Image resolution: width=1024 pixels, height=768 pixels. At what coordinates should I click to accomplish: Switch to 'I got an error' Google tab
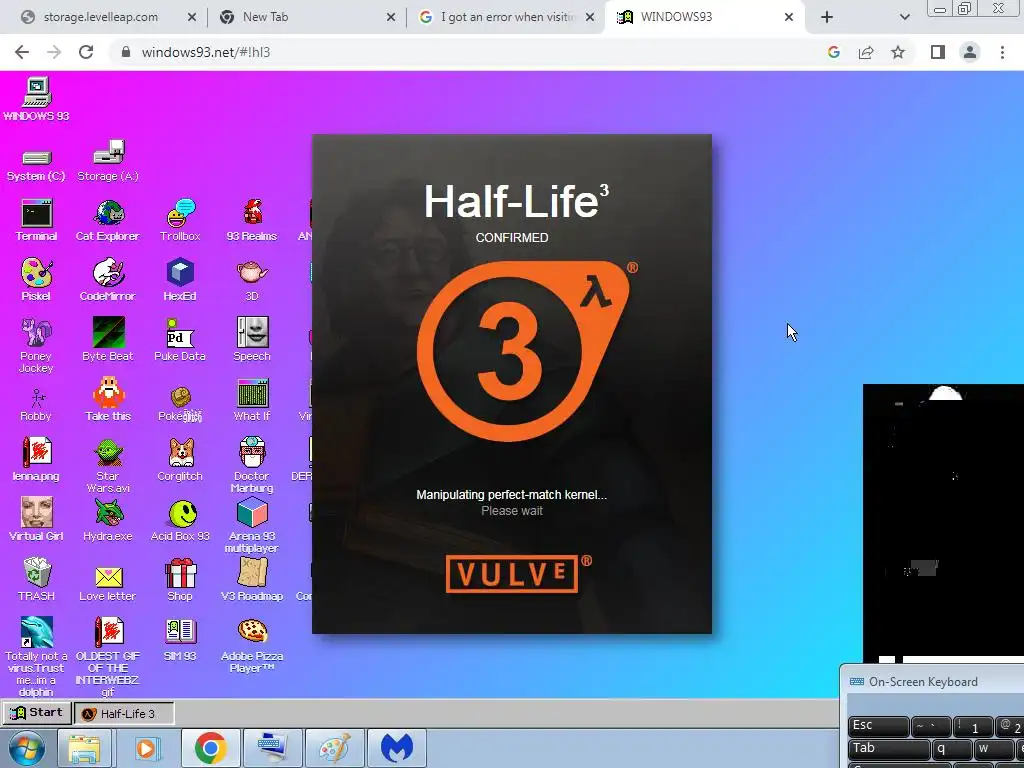point(505,17)
